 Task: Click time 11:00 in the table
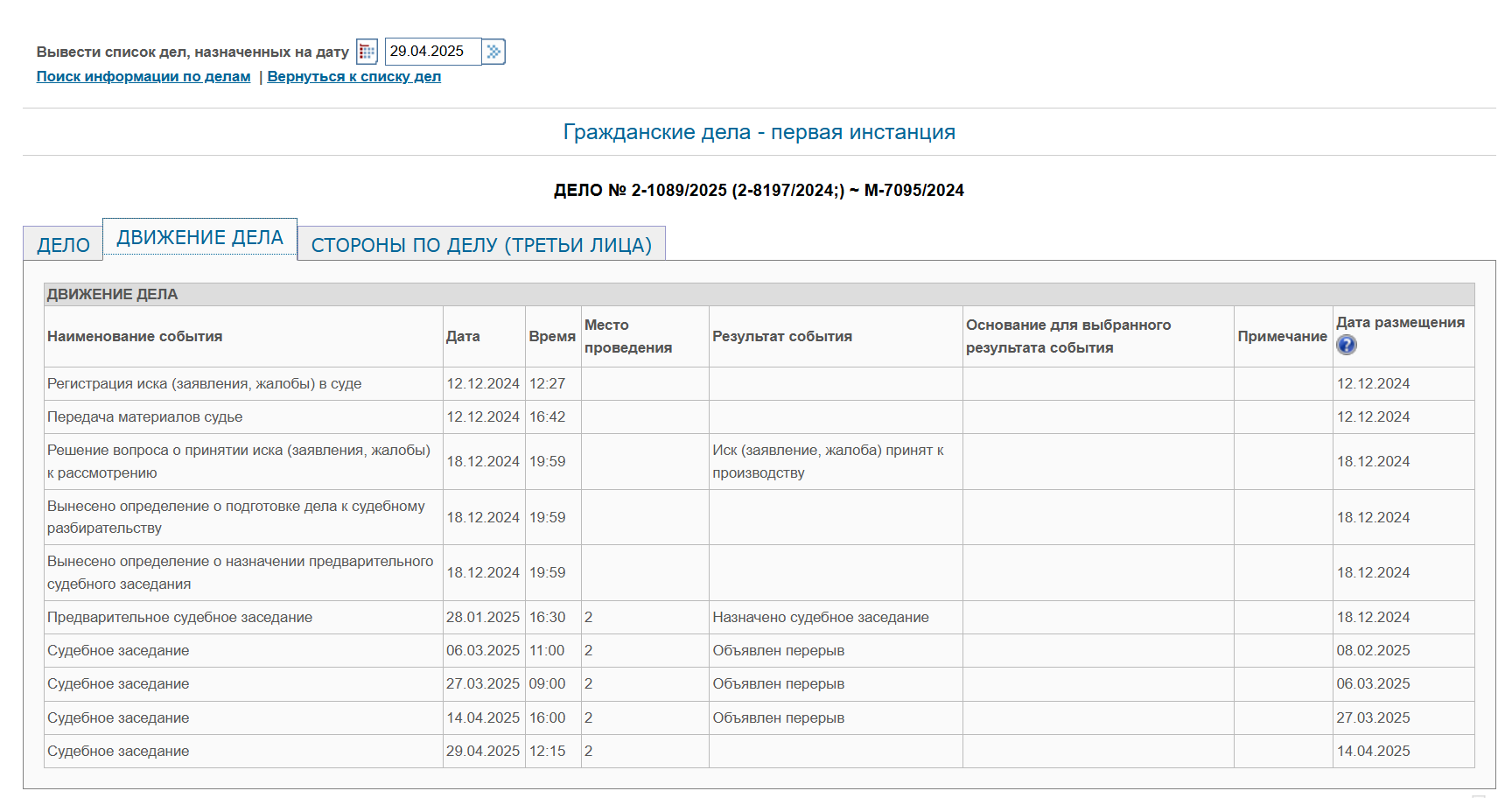tap(547, 651)
